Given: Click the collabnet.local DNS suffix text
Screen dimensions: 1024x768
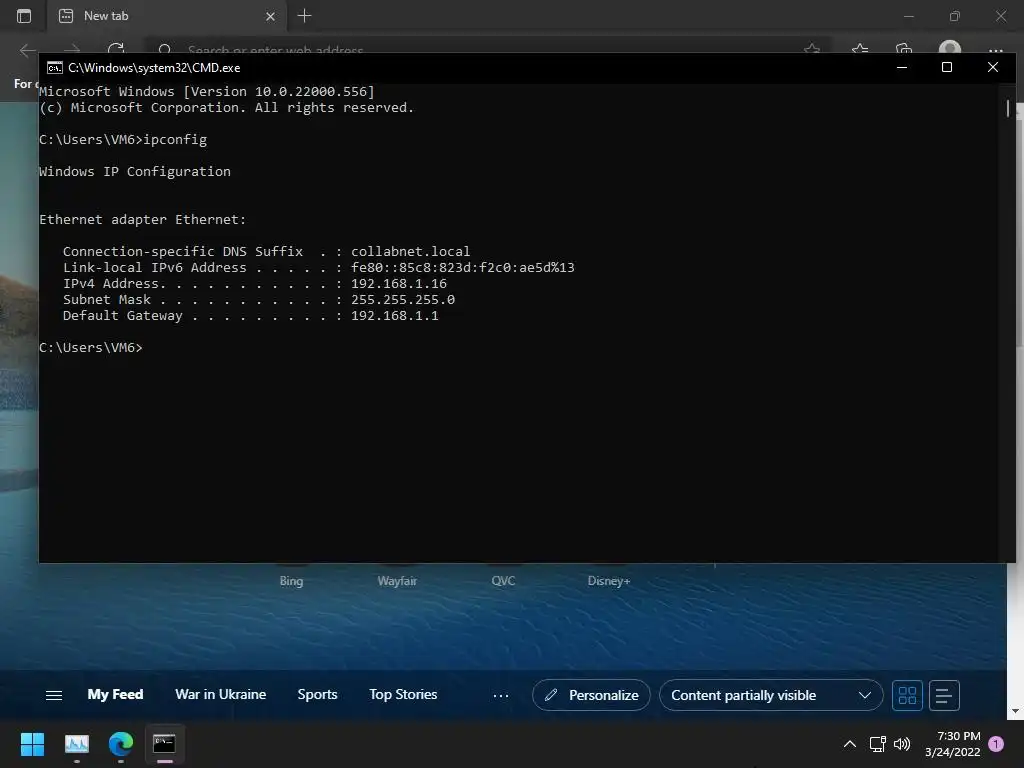Looking at the screenshot, I should tap(410, 251).
